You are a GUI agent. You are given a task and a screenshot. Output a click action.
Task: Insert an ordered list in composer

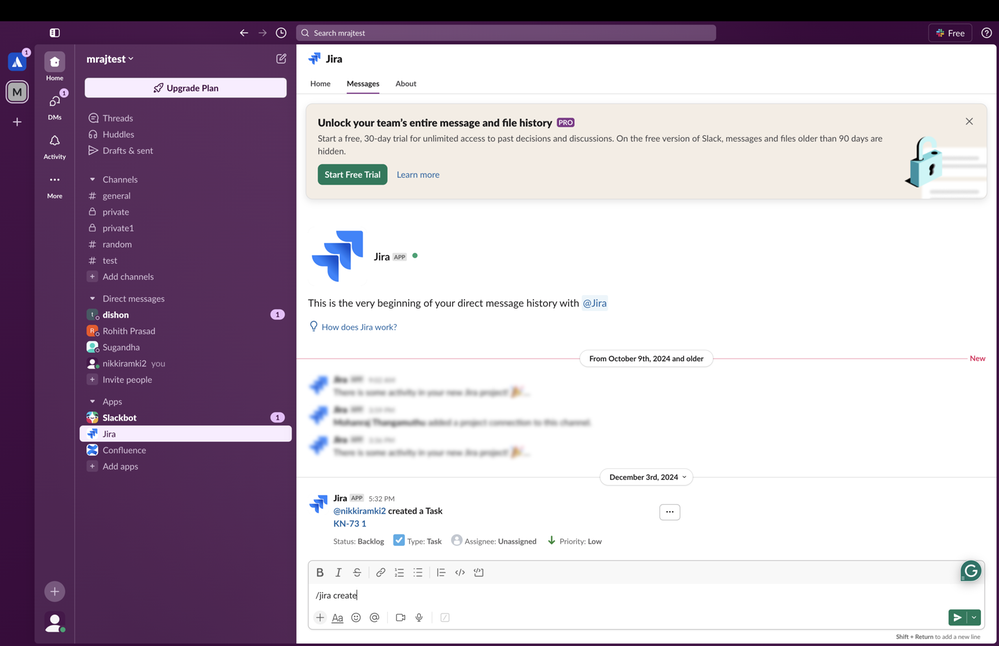pos(399,572)
